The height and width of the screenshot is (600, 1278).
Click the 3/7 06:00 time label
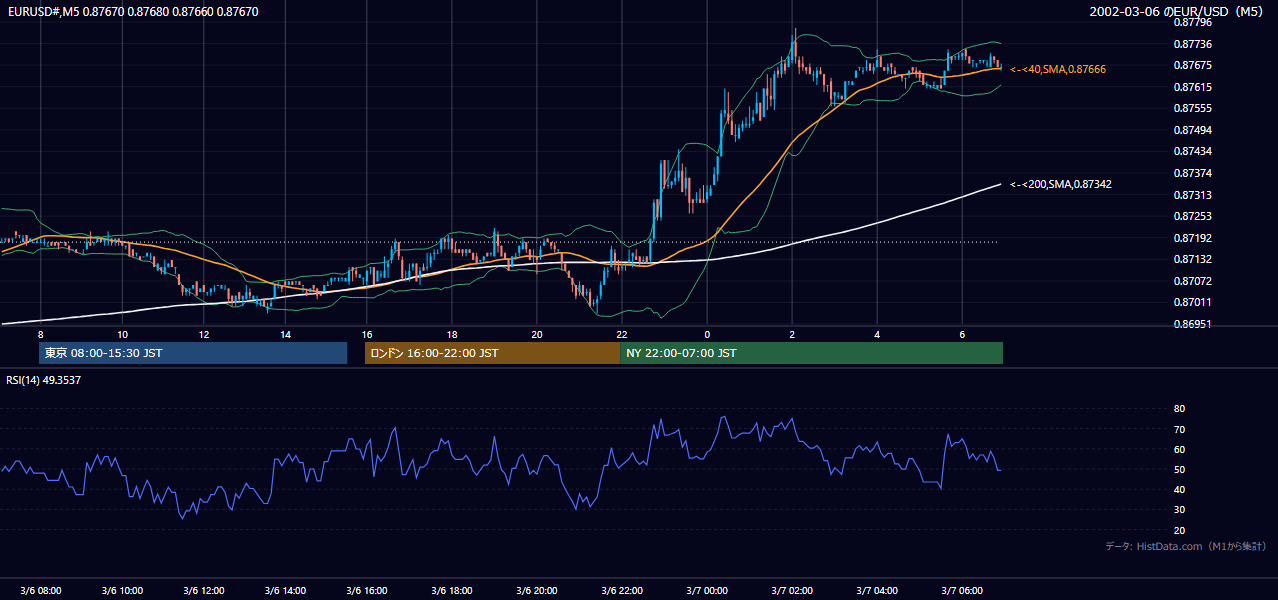point(962,590)
